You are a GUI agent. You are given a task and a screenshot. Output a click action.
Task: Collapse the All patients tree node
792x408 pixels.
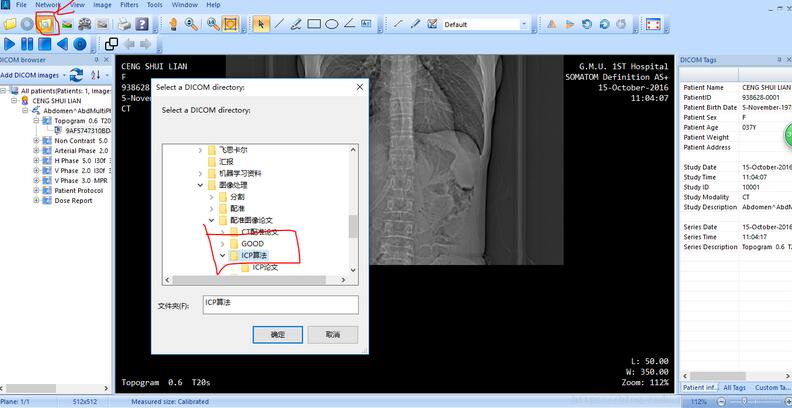point(4,91)
